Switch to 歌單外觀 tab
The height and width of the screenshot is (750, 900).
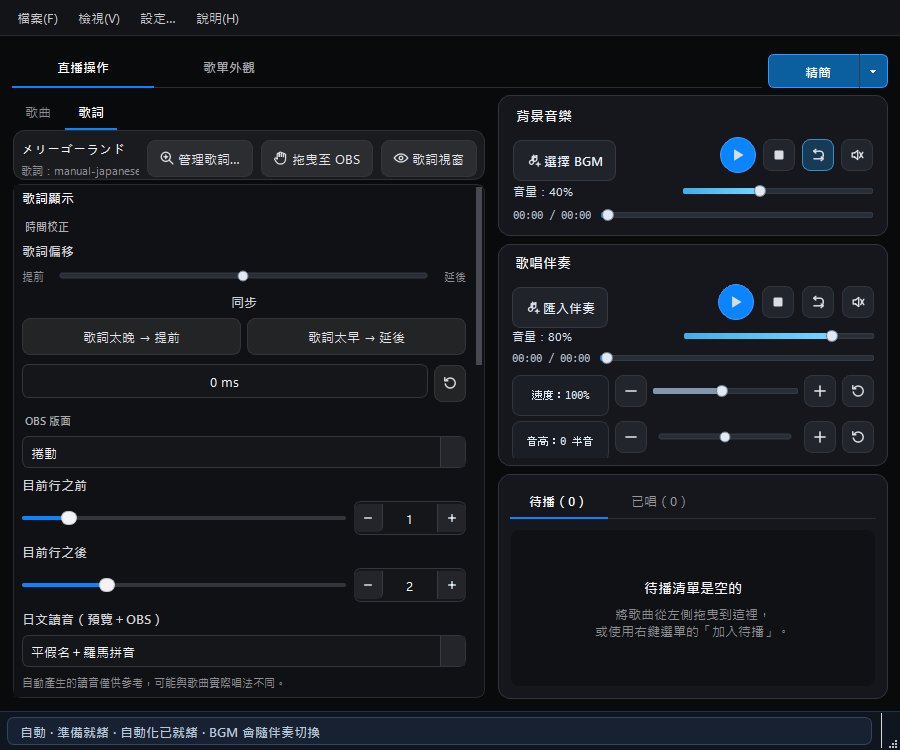pos(229,68)
